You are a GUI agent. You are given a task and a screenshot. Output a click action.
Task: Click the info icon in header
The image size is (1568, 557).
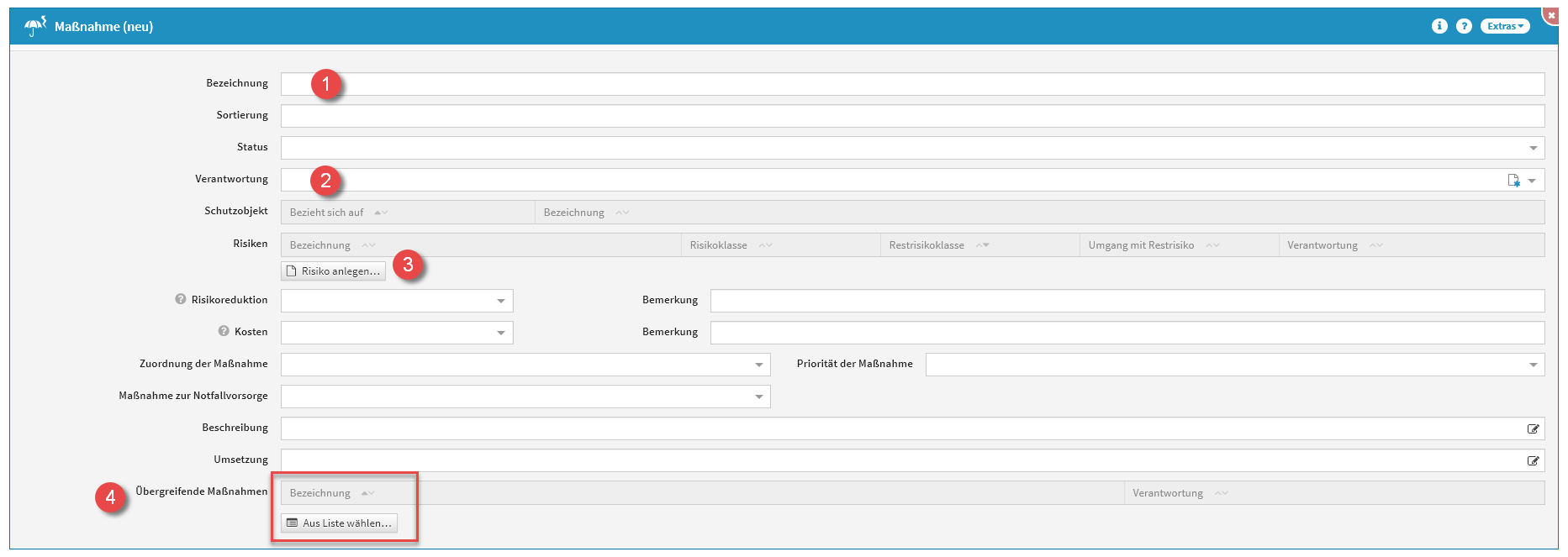click(x=1439, y=26)
